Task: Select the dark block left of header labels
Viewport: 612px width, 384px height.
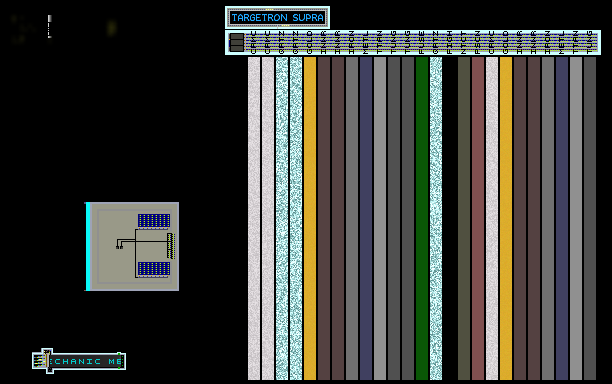Action: click(x=237, y=42)
